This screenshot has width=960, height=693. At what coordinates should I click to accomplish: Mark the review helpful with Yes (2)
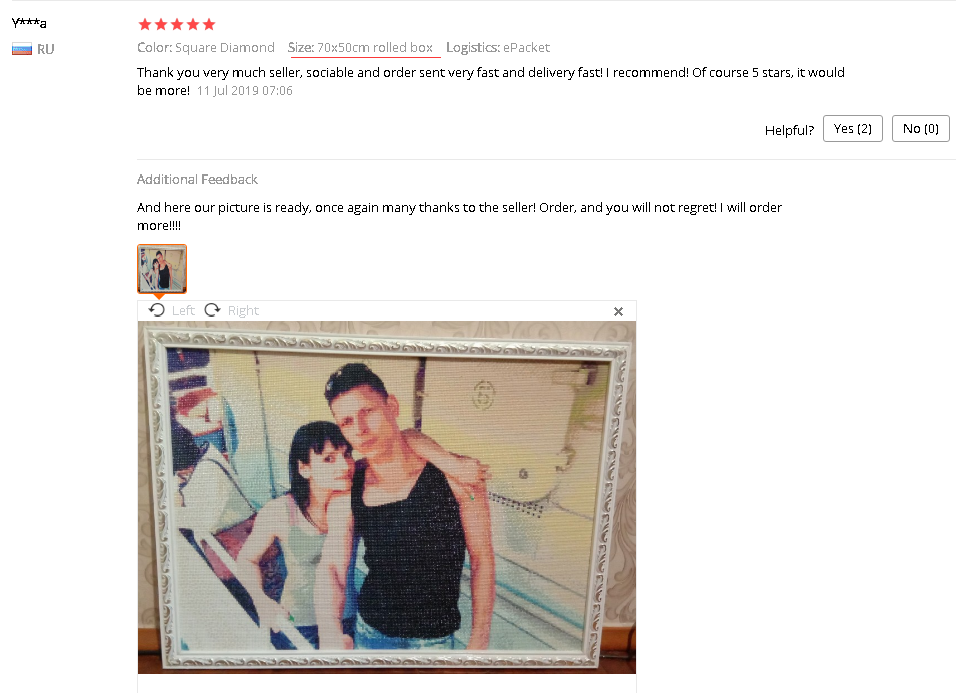853,129
